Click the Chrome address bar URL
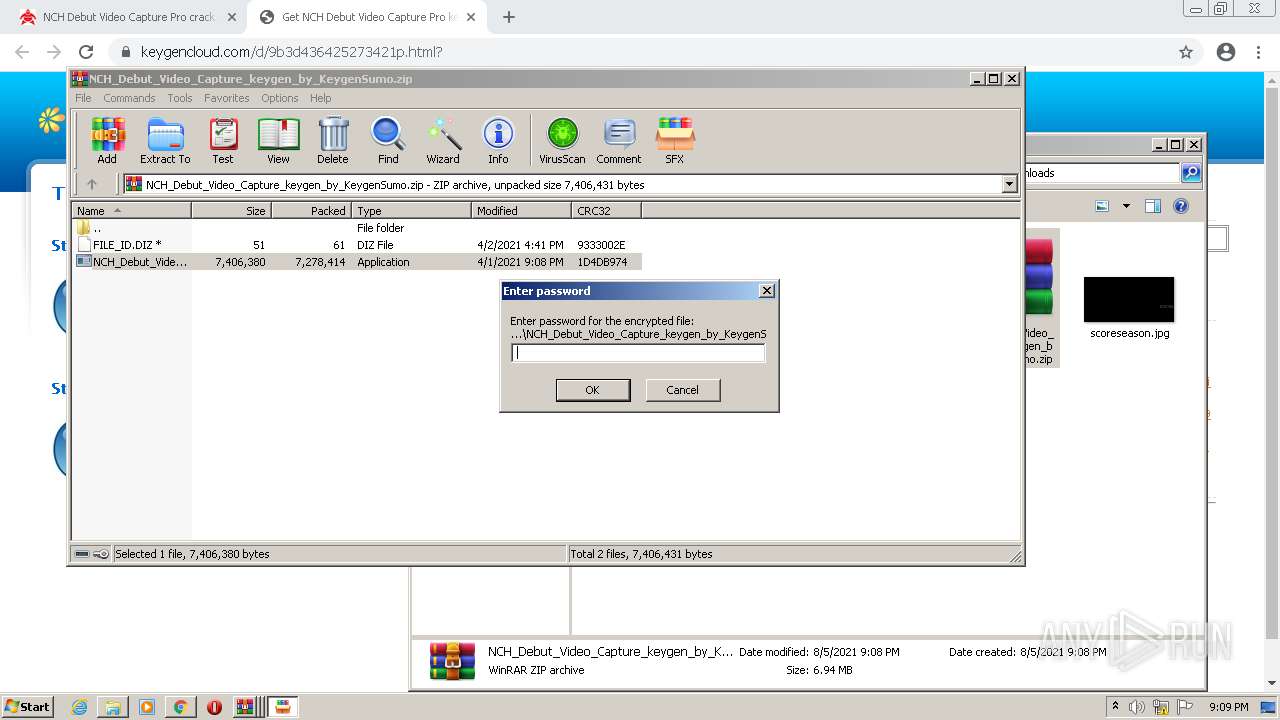 [x=291, y=52]
